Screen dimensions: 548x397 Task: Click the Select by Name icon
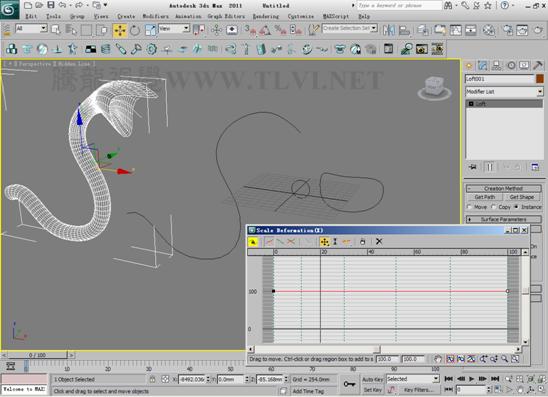click(71, 30)
